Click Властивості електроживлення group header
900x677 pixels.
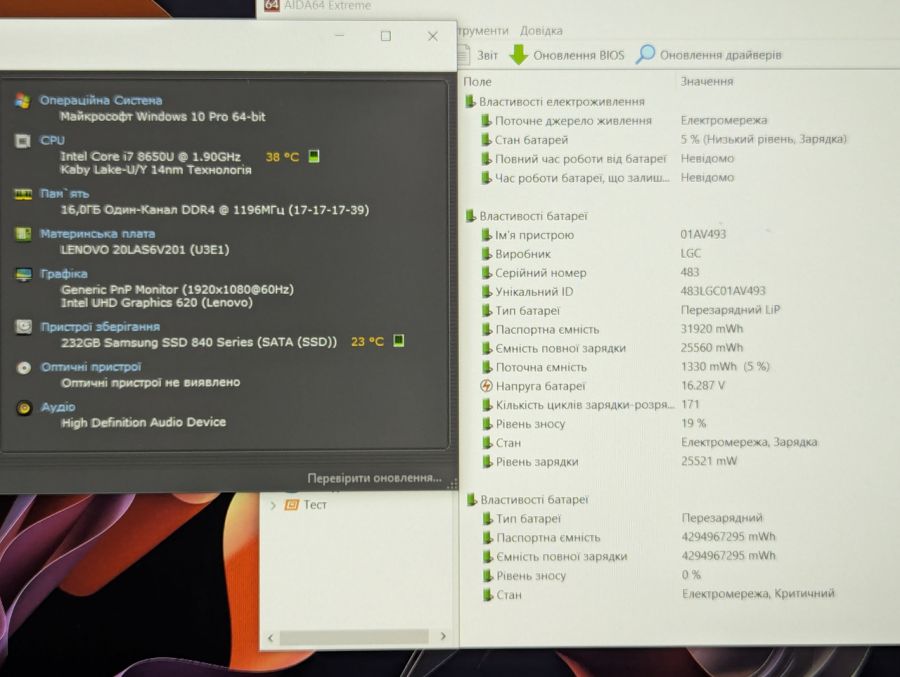(561, 102)
